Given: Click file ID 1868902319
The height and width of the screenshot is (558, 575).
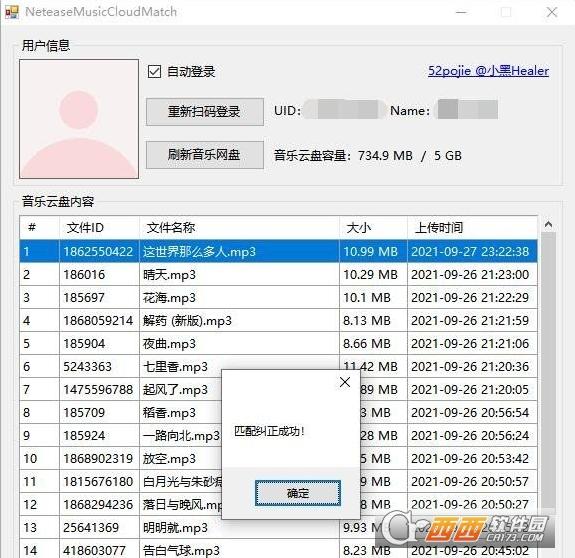Looking at the screenshot, I should tap(98, 458).
